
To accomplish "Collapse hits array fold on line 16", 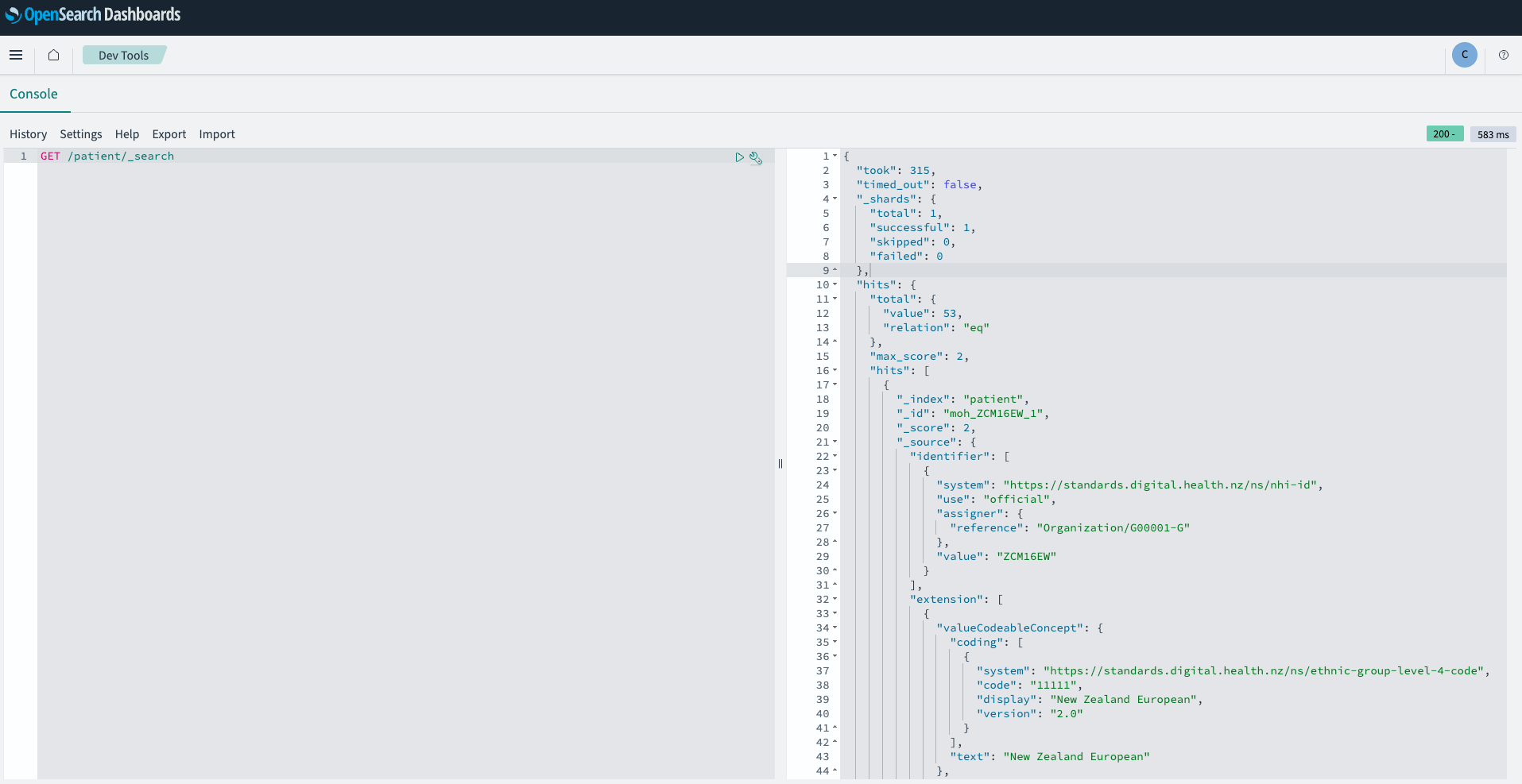I will click(835, 370).
